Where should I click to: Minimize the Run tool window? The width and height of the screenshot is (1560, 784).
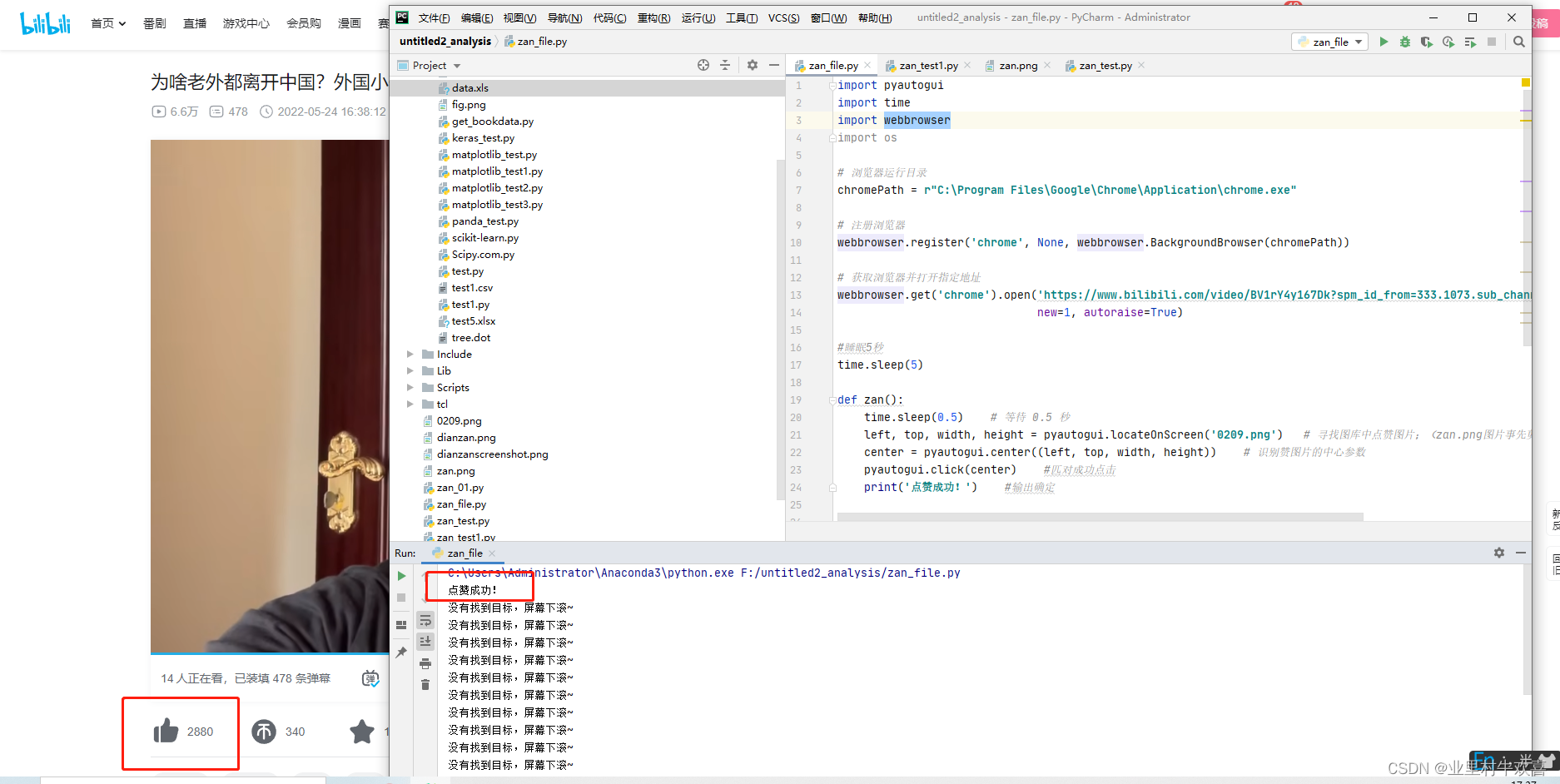[1521, 553]
